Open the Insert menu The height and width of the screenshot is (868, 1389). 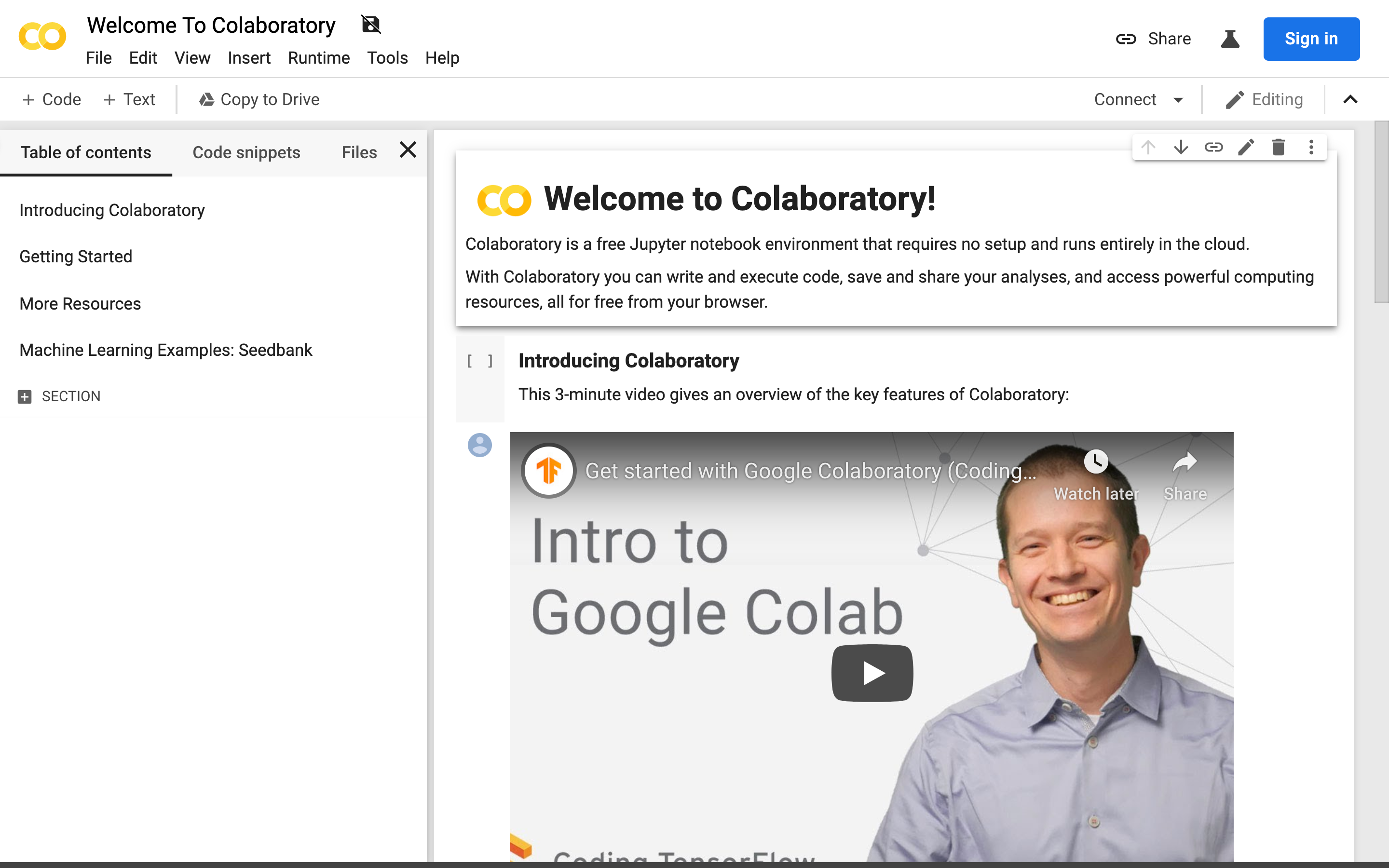pos(248,58)
